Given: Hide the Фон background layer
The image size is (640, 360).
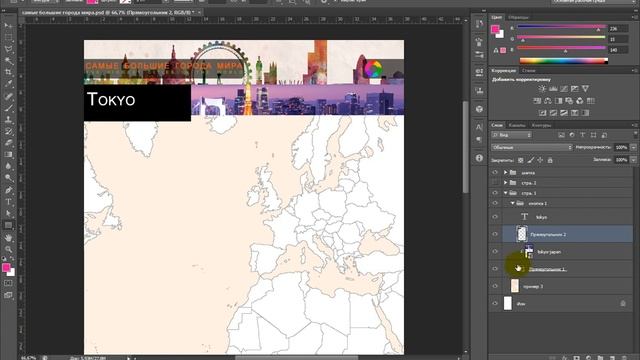Looking at the screenshot, I should point(495,304).
